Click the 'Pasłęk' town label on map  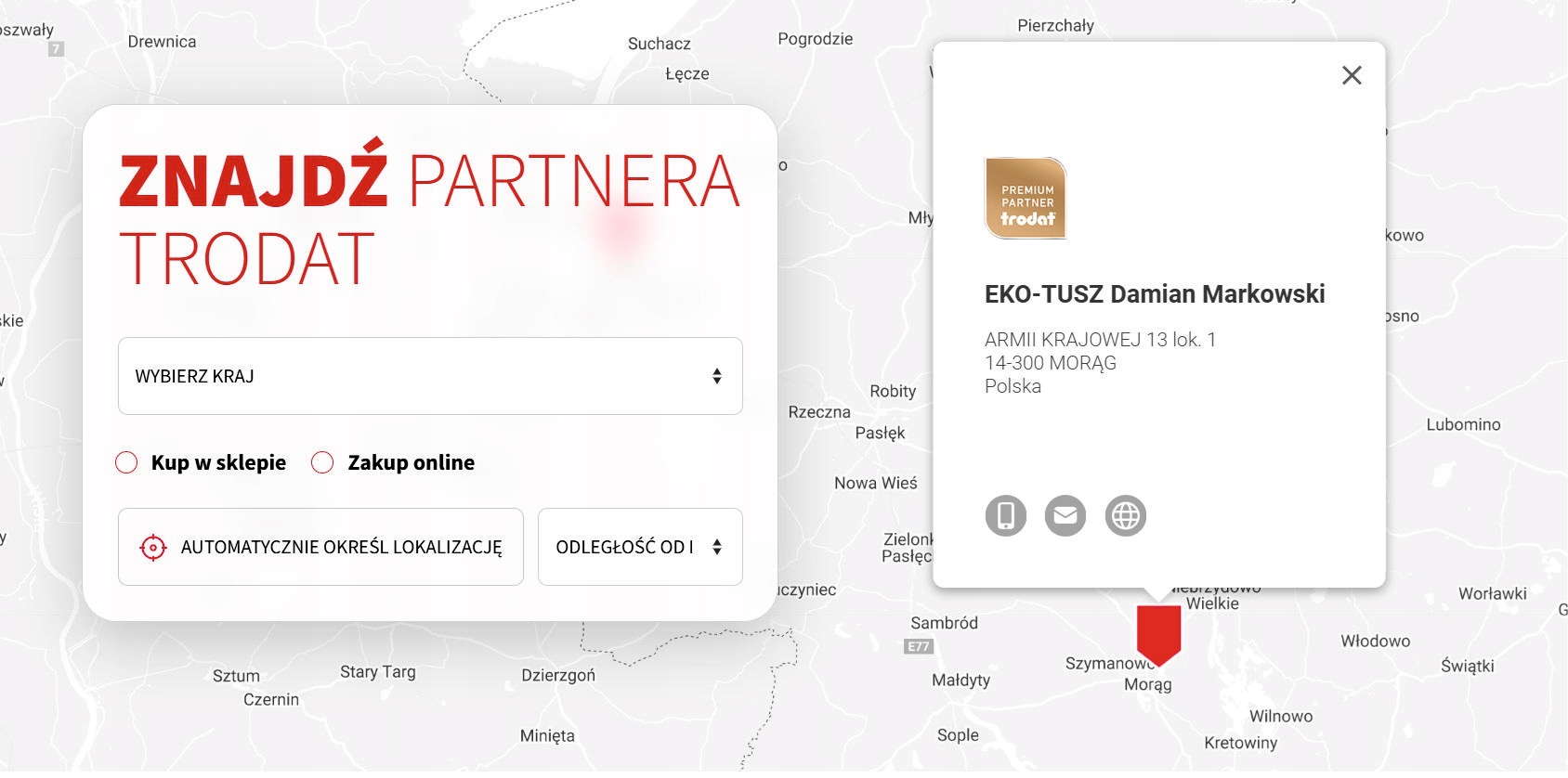point(880,433)
